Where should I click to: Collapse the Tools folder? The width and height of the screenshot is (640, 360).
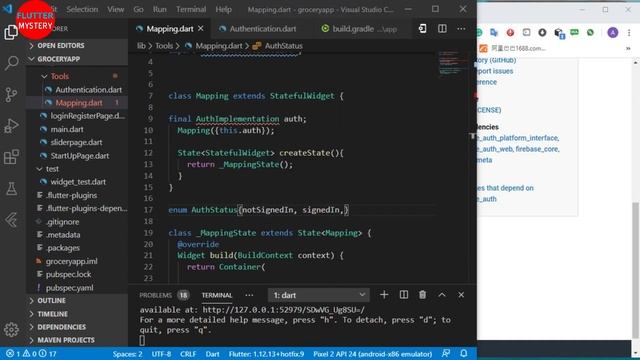tap(77, 76)
